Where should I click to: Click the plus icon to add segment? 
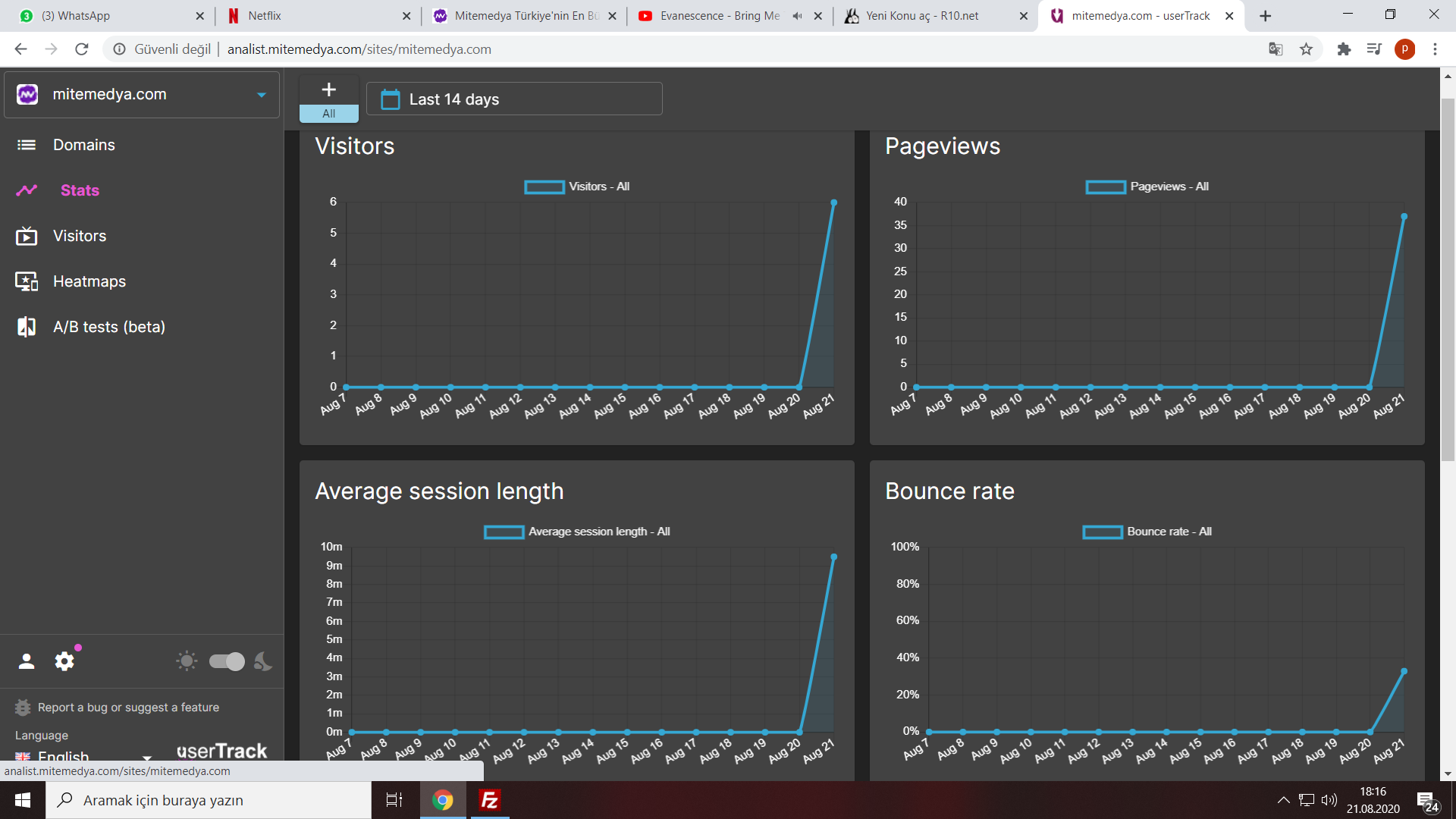pyautogui.click(x=329, y=89)
